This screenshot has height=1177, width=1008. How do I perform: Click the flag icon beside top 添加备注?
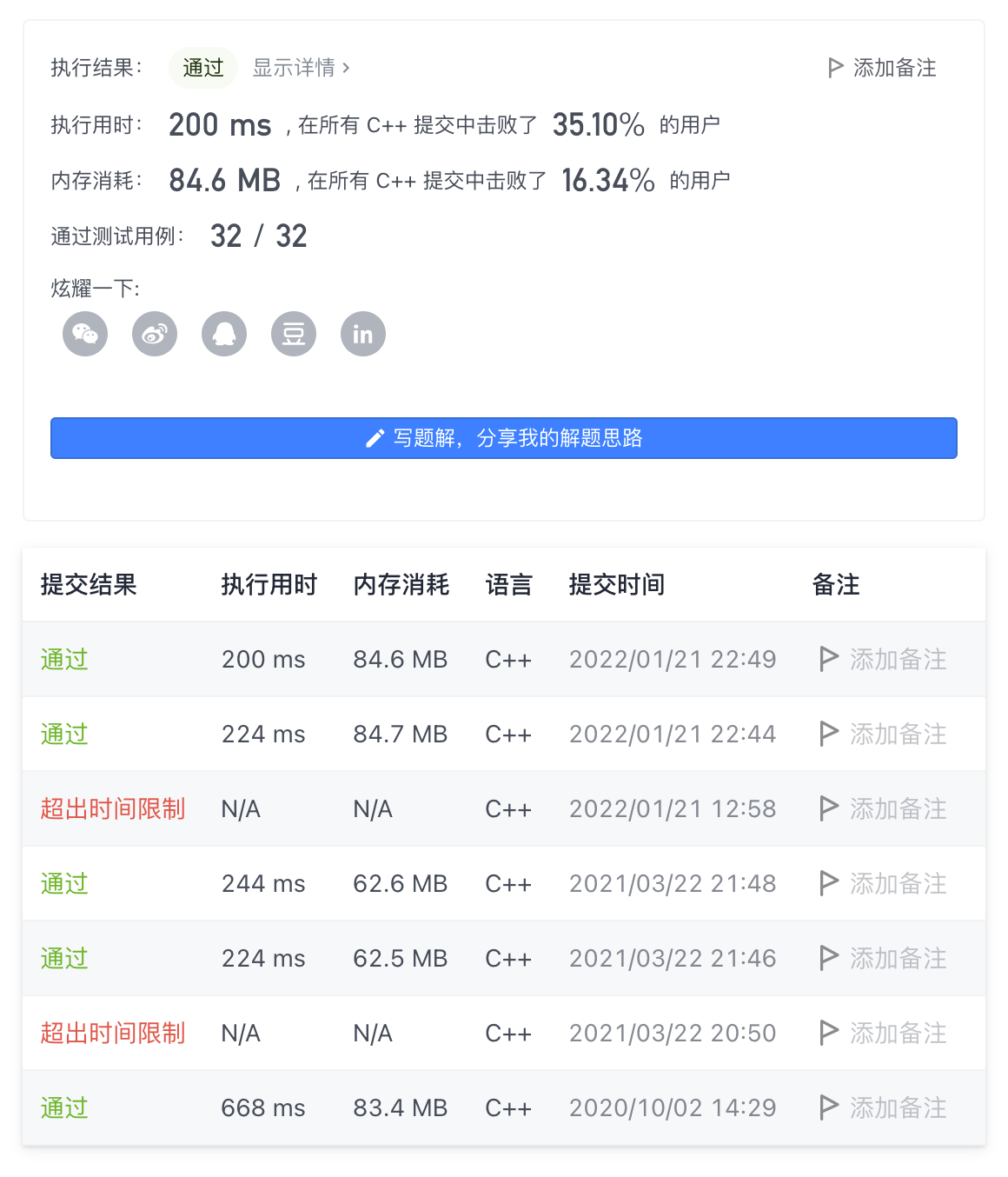[835, 68]
